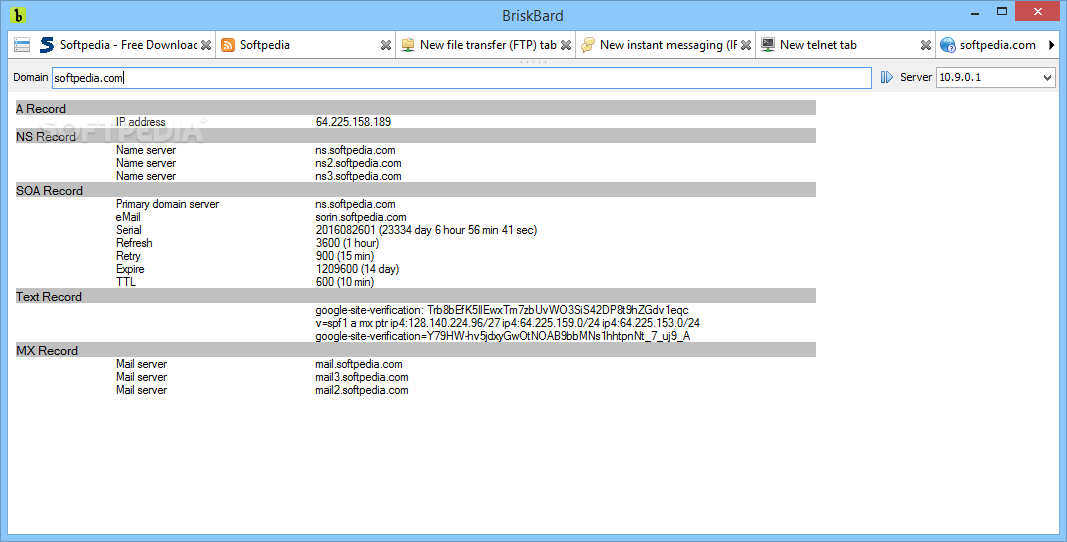The width and height of the screenshot is (1067, 542).
Task: Click the Softpedia S favicon on first tab
Action: (47, 45)
